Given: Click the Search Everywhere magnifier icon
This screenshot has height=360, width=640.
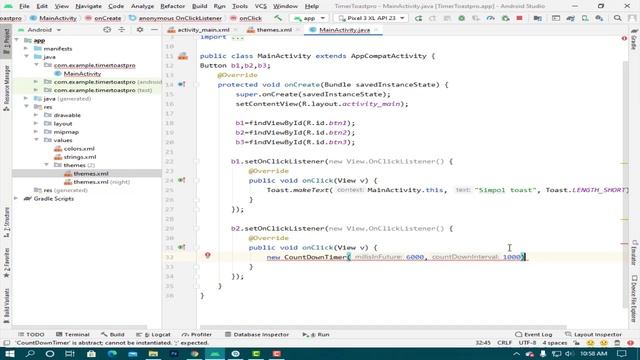Looking at the screenshot, I should (x=618, y=18).
